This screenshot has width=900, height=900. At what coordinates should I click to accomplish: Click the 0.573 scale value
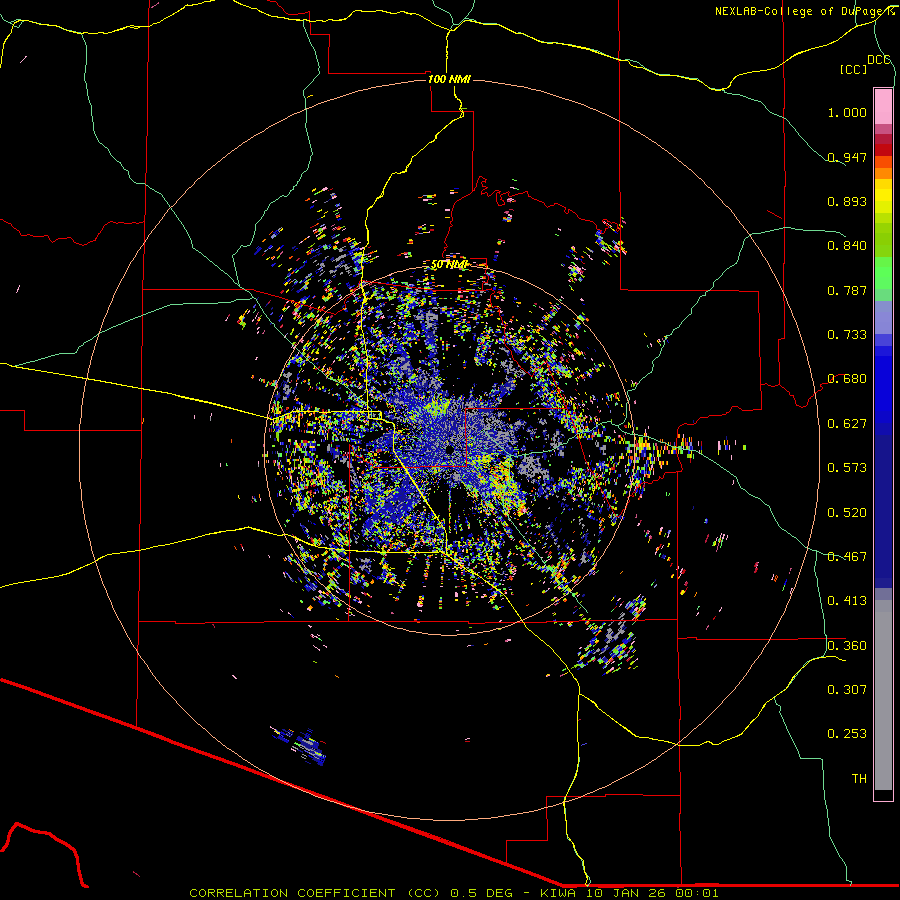(847, 468)
